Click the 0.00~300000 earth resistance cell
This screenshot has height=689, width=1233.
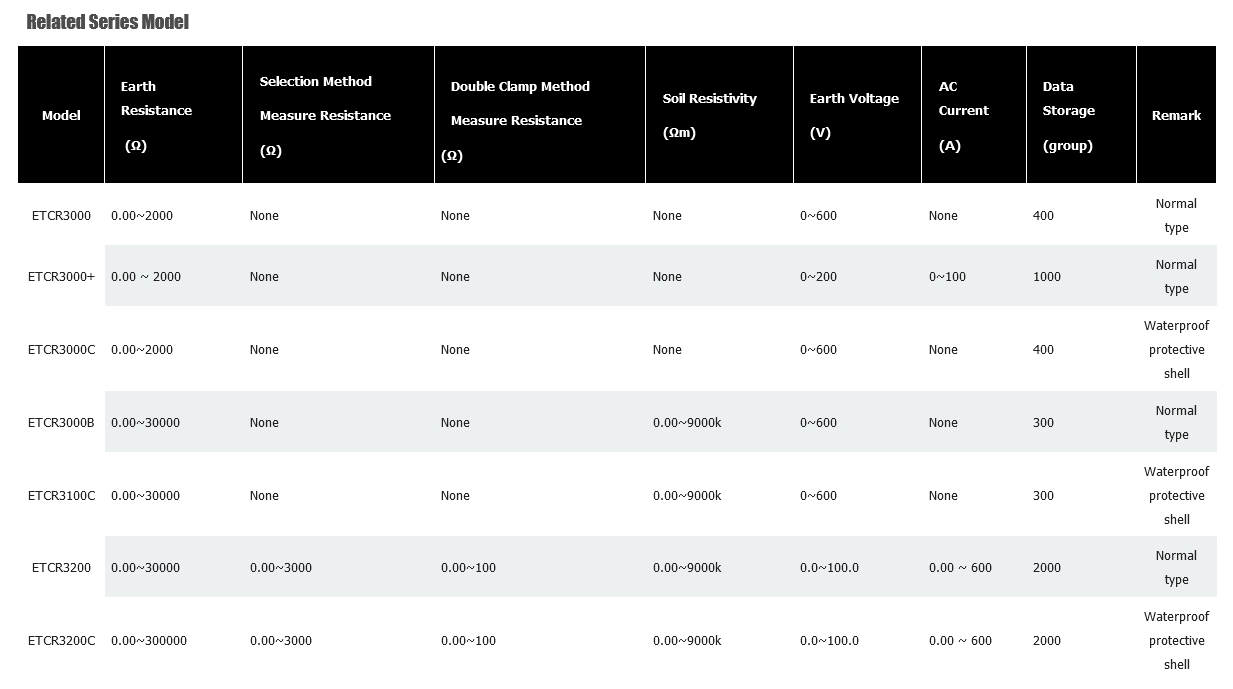pos(149,641)
